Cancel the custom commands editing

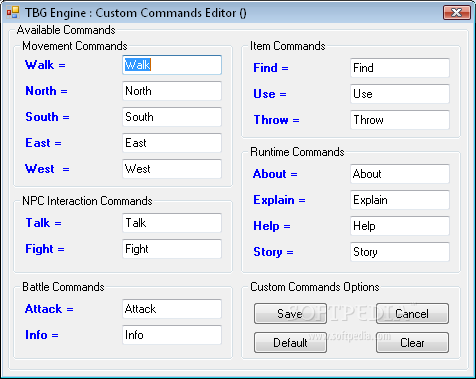(412, 313)
